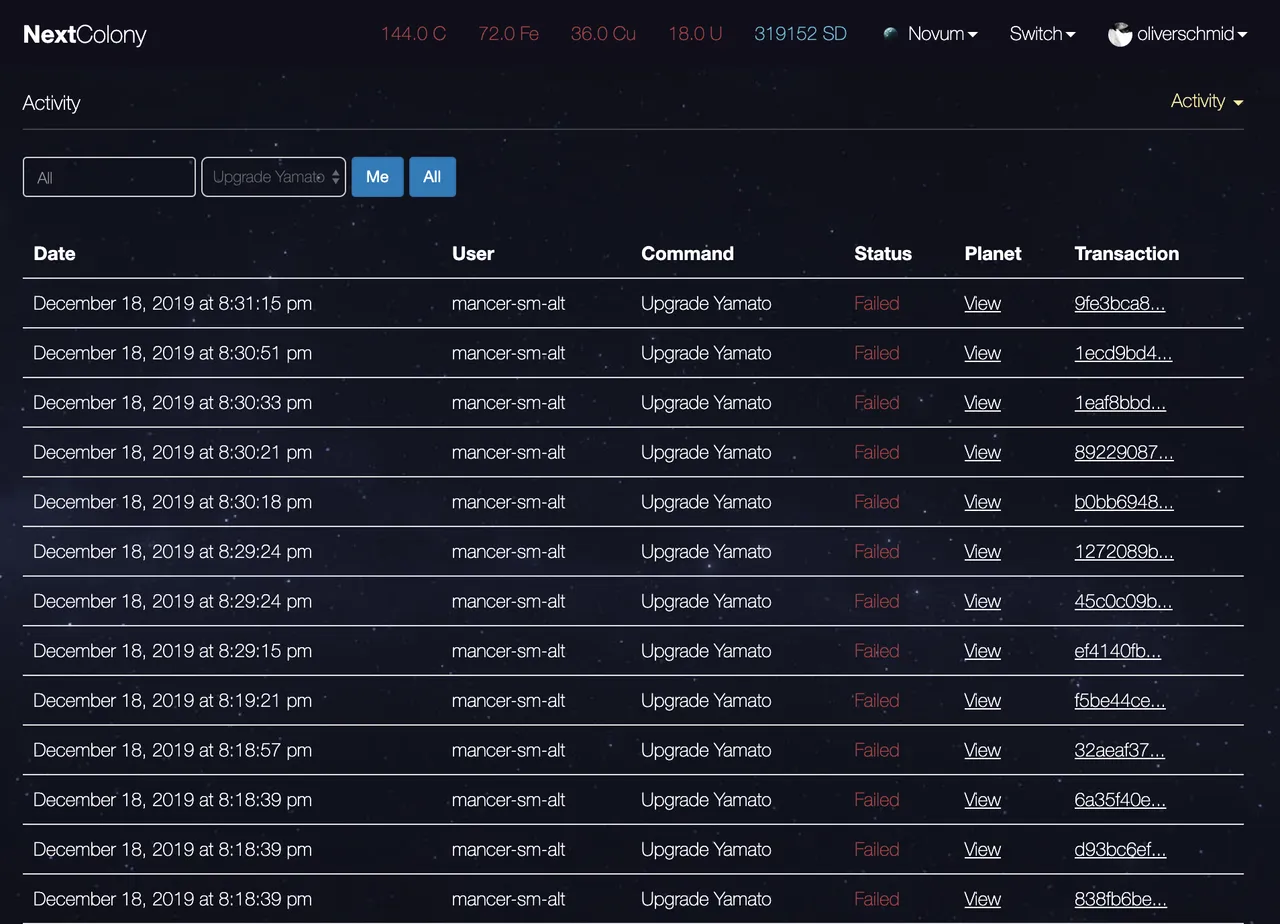View planet for the 8:31:15 pm entry
The height and width of the screenshot is (924, 1280).
click(x=982, y=303)
